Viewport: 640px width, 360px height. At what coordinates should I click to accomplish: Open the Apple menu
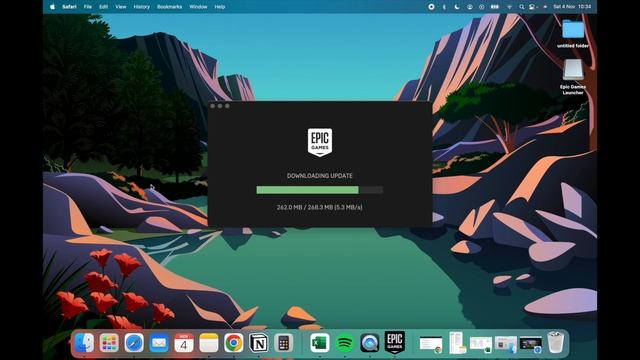pyautogui.click(x=52, y=7)
